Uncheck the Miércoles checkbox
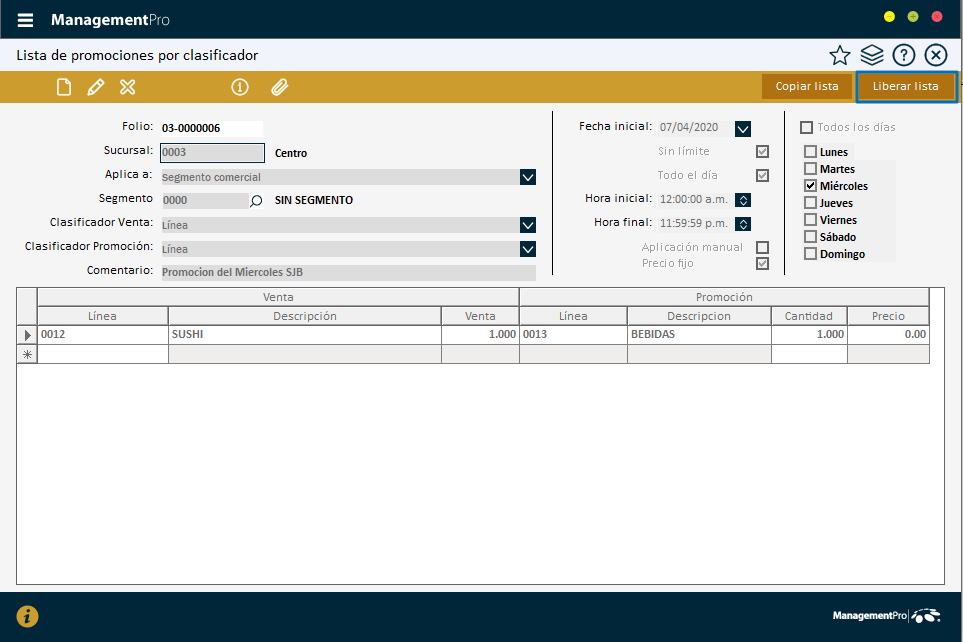This screenshot has width=963, height=642. (x=811, y=186)
